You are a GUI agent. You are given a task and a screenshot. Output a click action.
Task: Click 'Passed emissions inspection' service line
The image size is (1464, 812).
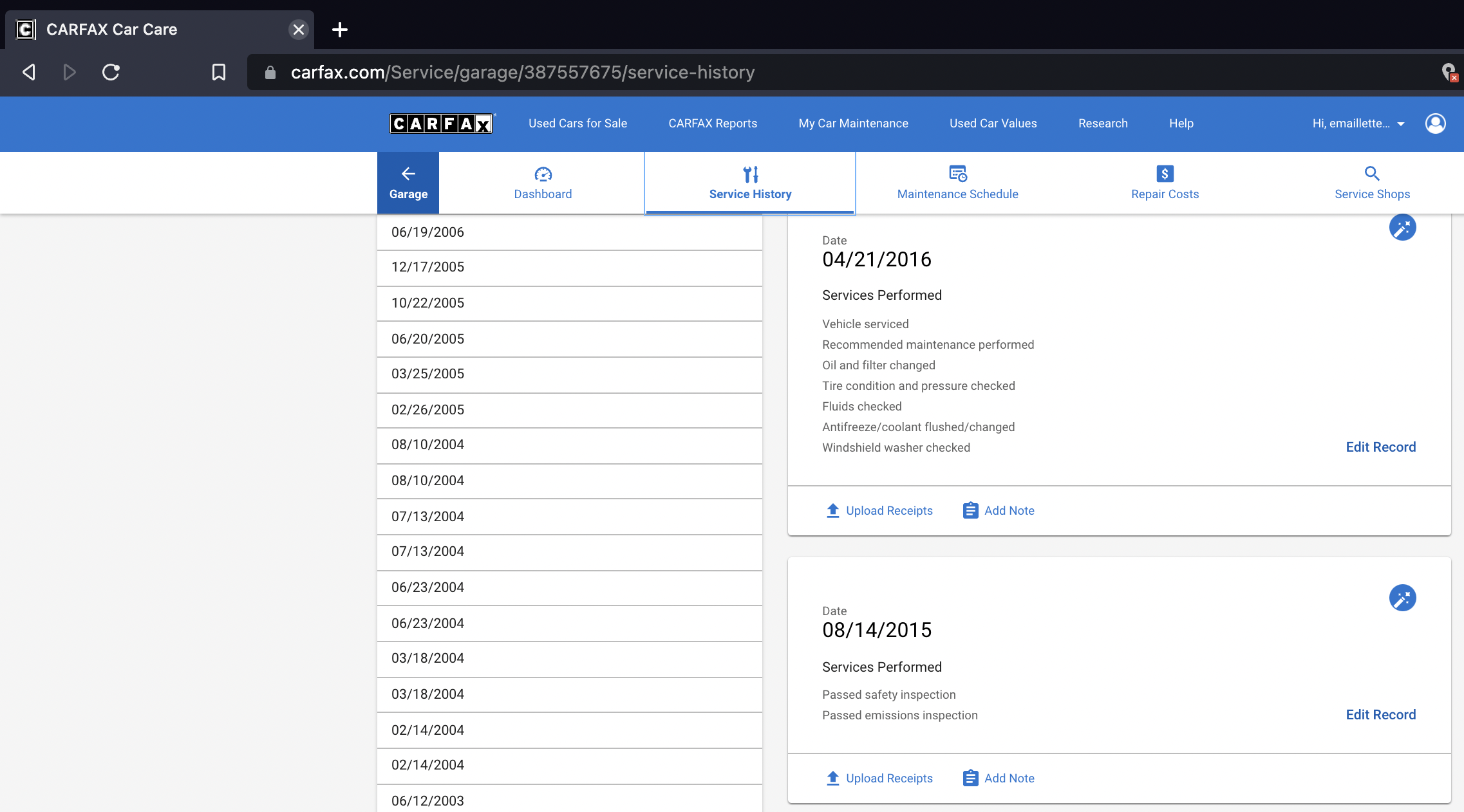tap(899, 715)
